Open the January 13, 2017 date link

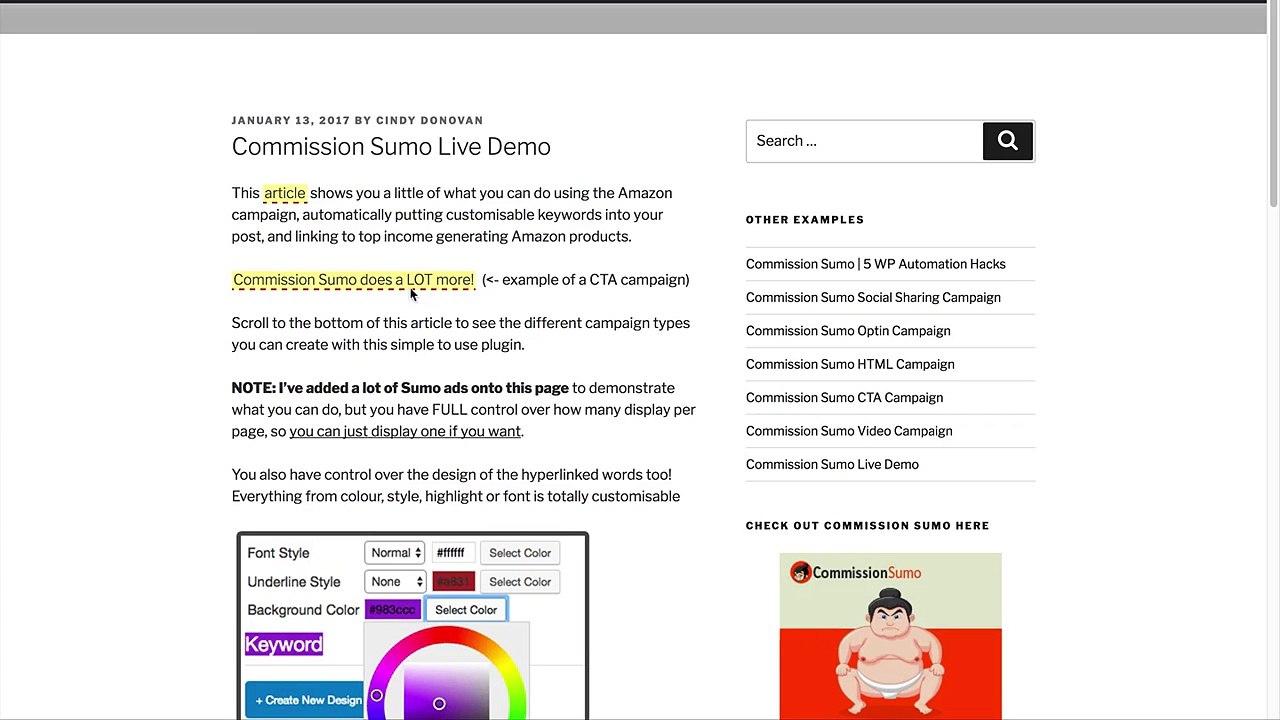click(x=291, y=120)
